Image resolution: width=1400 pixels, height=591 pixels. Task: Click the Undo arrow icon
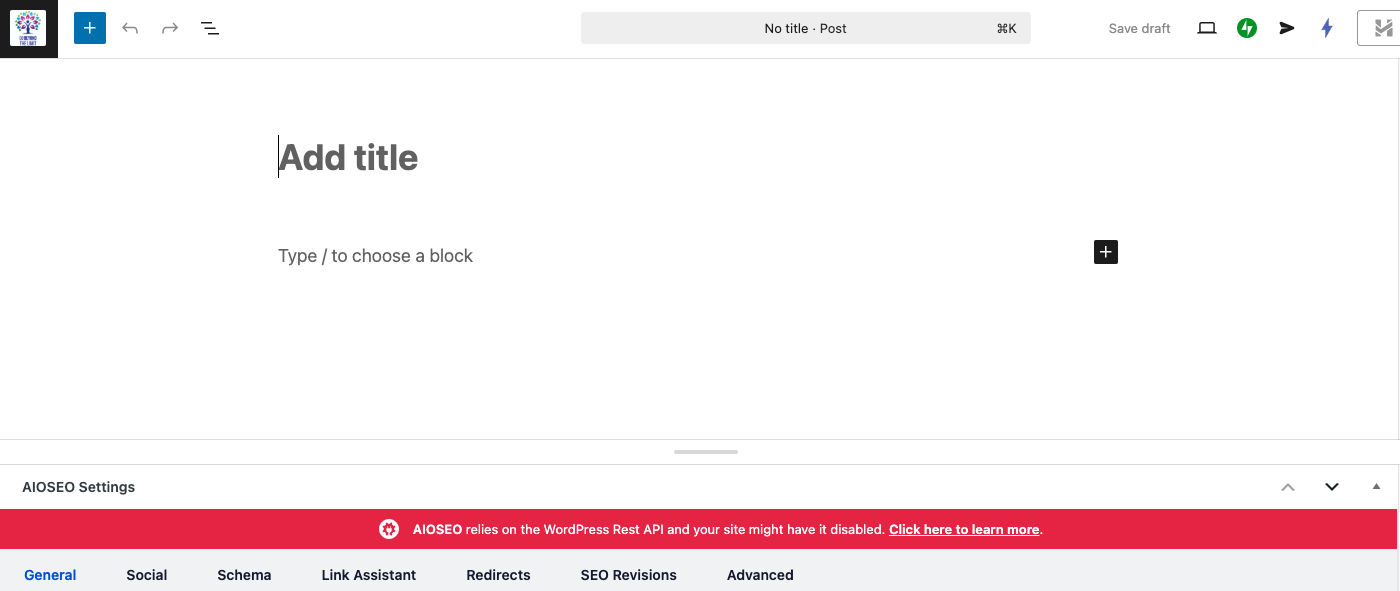(130, 28)
